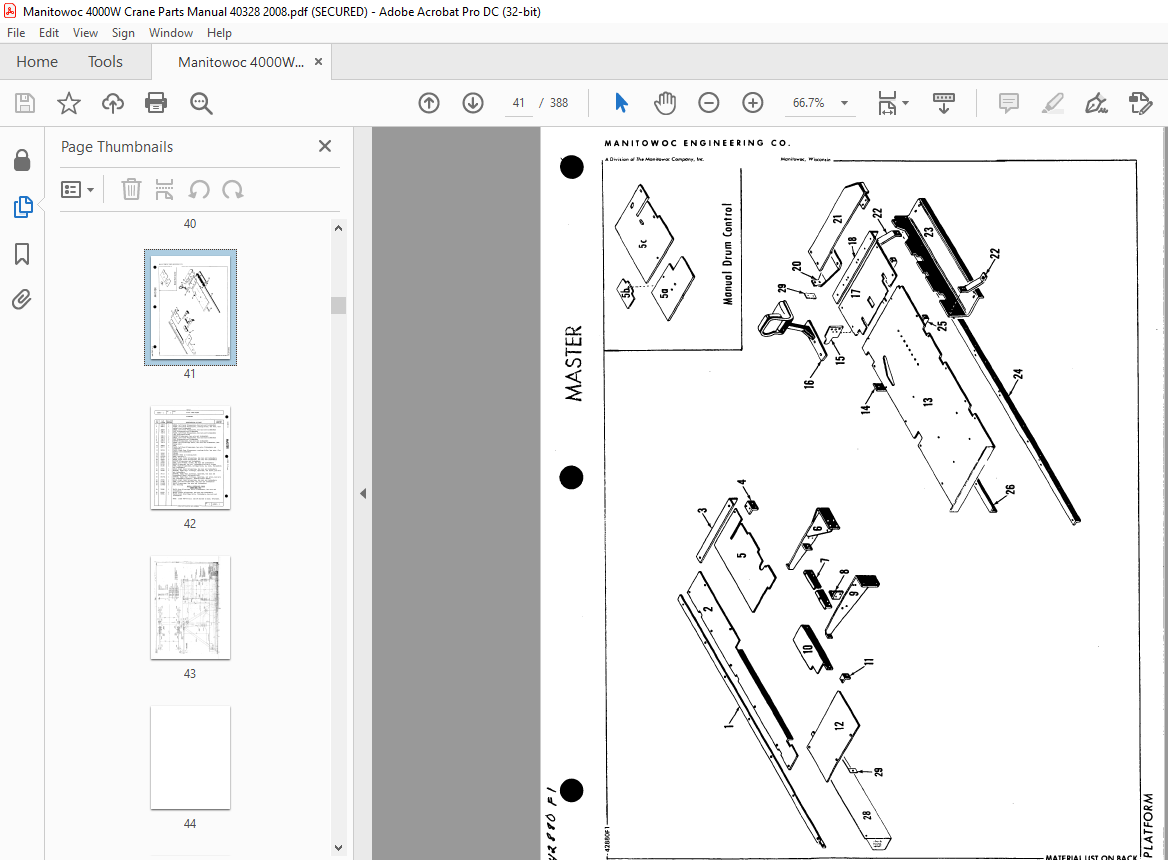Viewport: 1168px width, 860px height.
Task: Go to next page arrow
Action: 473,103
